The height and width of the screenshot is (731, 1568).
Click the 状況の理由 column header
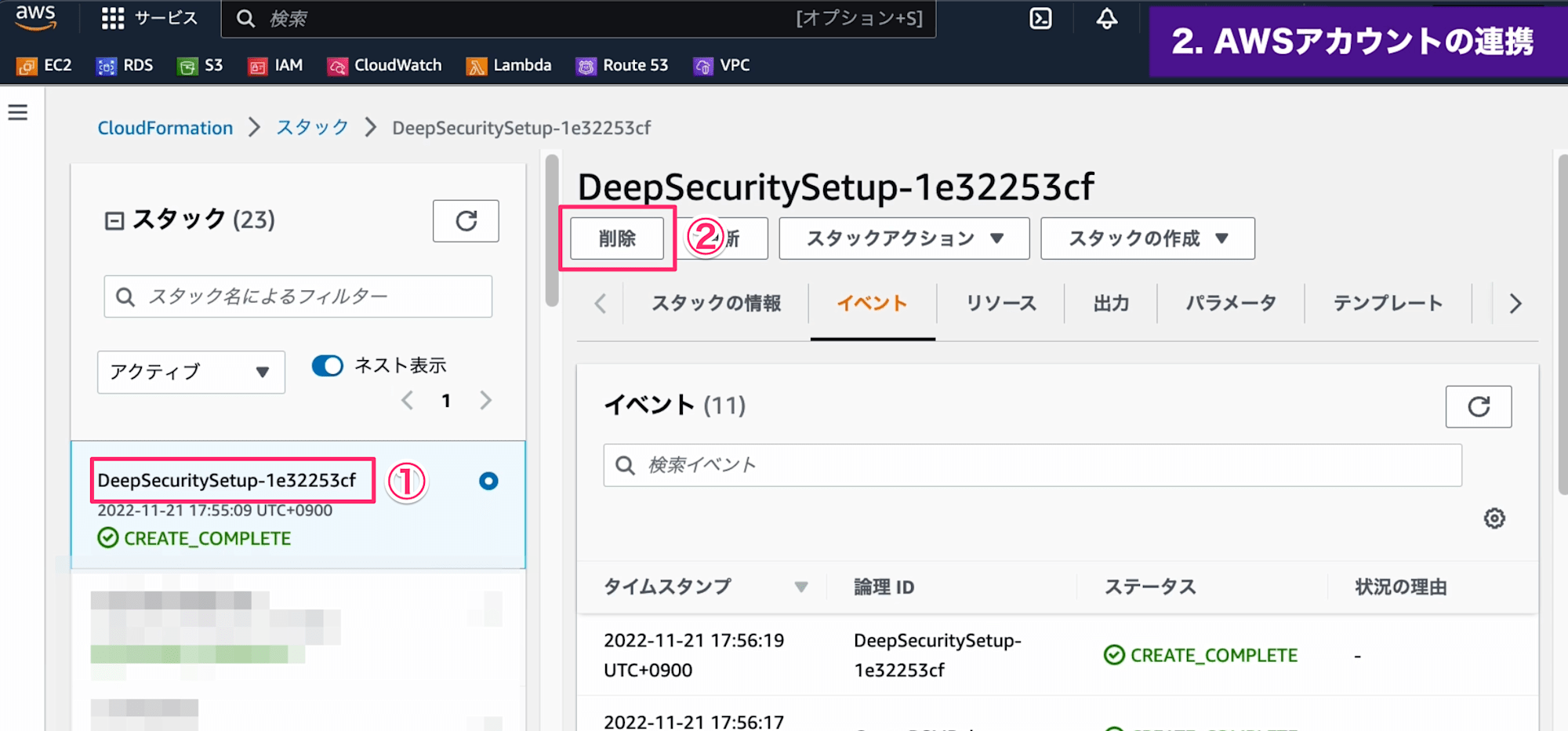click(x=1401, y=587)
